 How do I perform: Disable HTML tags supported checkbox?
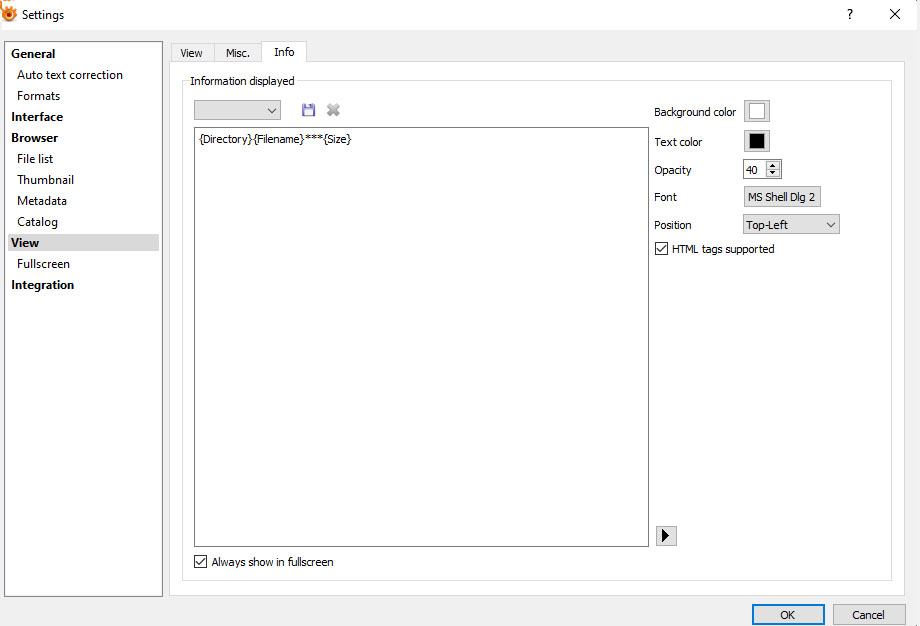(662, 249)
